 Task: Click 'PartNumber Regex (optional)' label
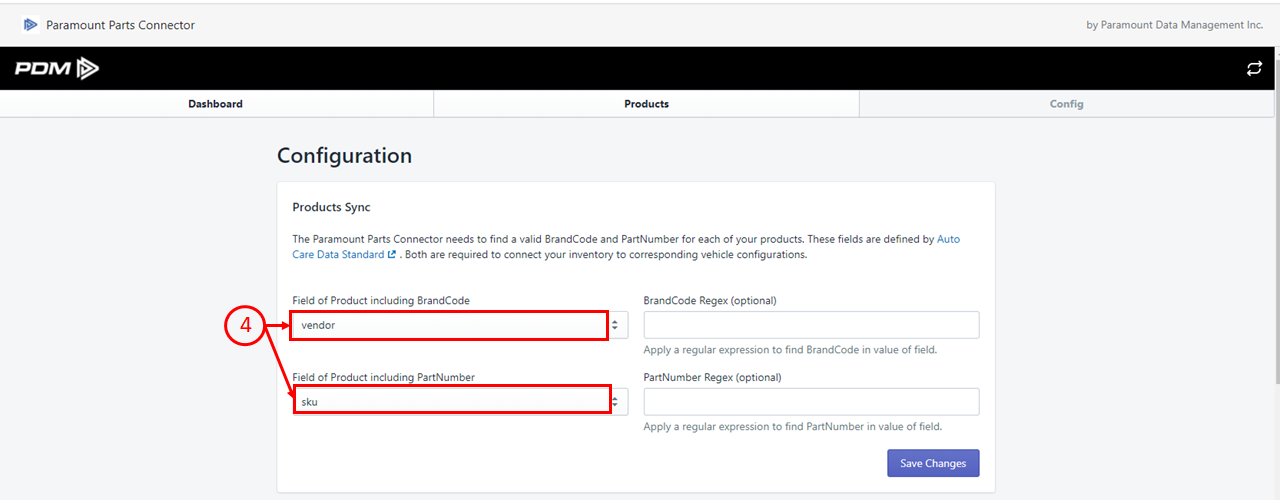(712, 377)
